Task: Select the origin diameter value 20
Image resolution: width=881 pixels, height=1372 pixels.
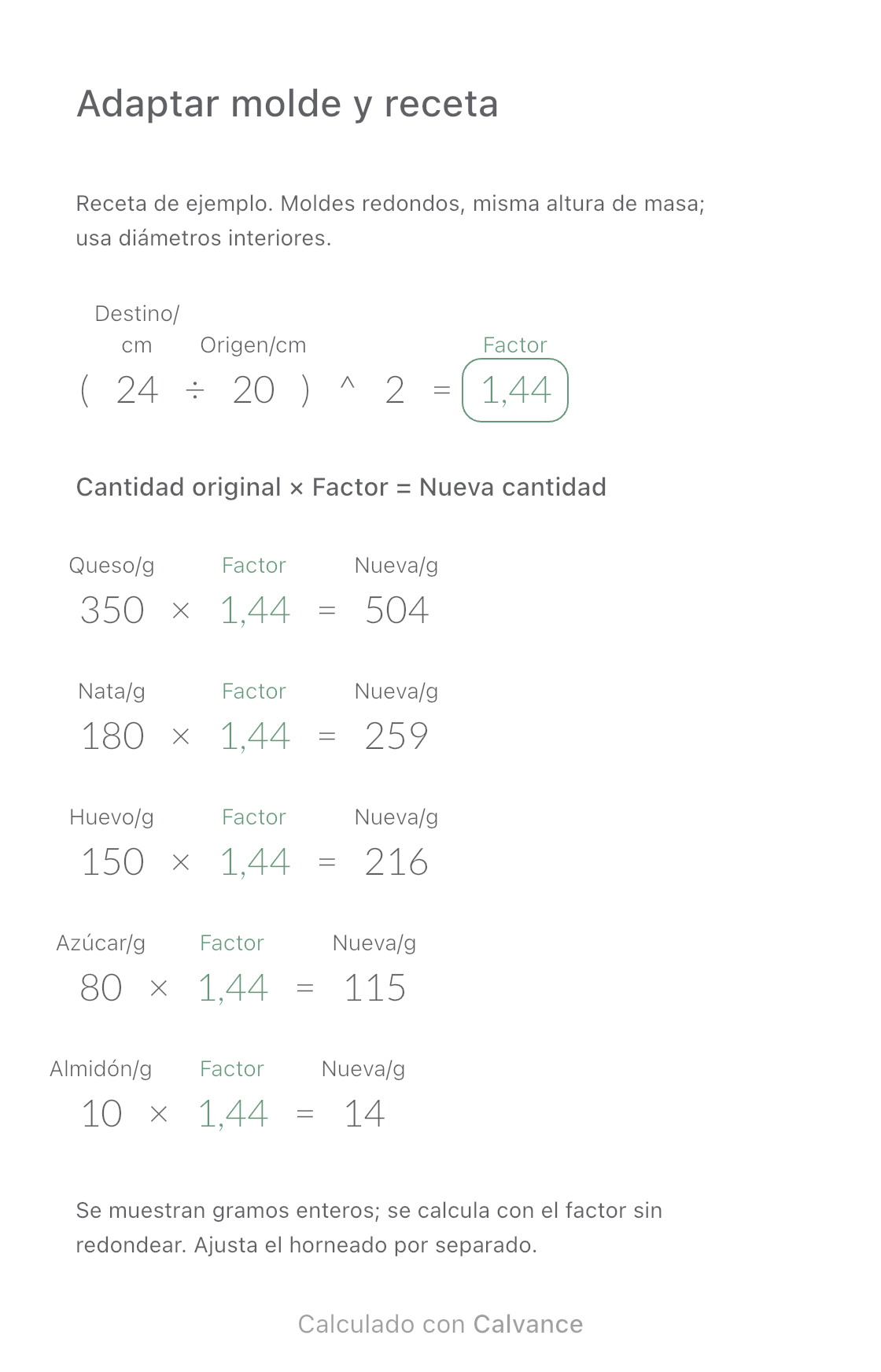Action: (x=253, y=390)
